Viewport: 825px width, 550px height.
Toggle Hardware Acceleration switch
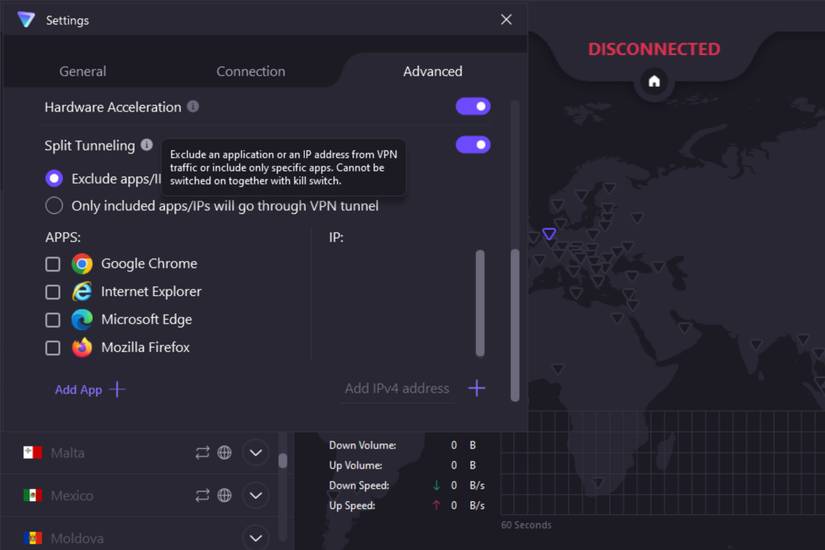point(473,106)
